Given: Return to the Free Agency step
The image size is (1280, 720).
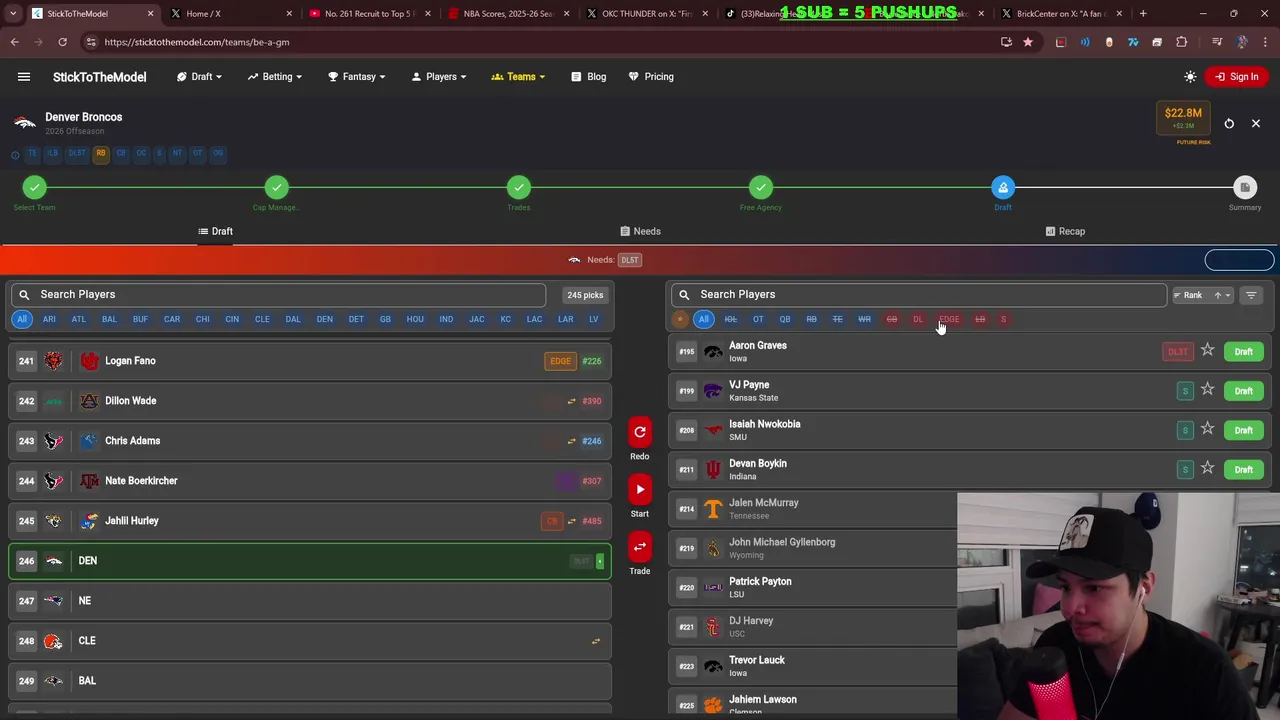Looking at the screenshot, I should click(x=761, y=187).
